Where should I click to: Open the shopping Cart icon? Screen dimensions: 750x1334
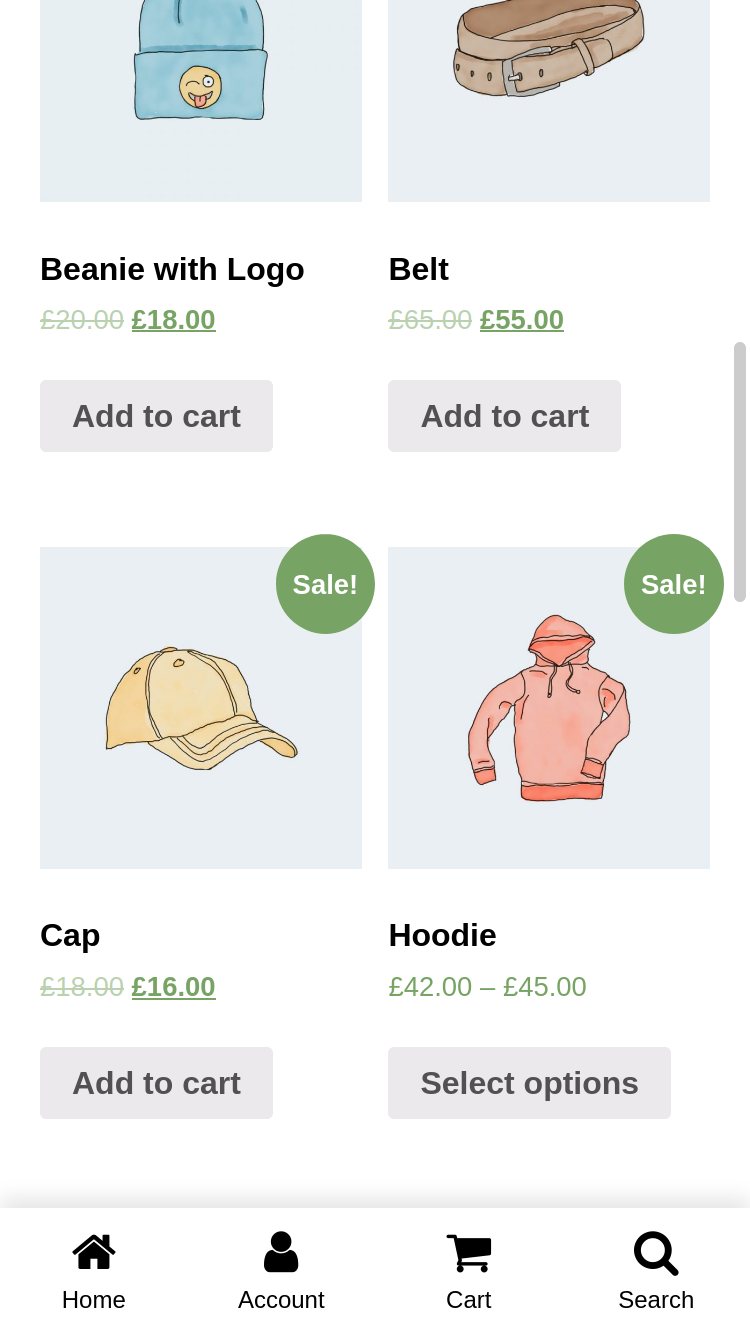(468, 1253)
